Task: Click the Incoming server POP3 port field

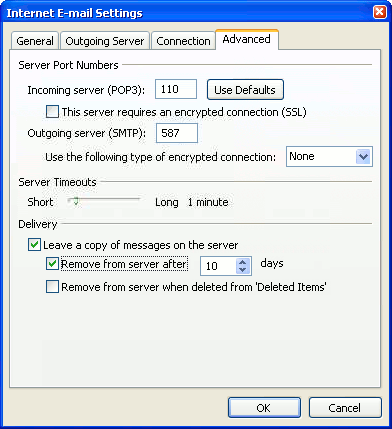Action: click(176, 89)
